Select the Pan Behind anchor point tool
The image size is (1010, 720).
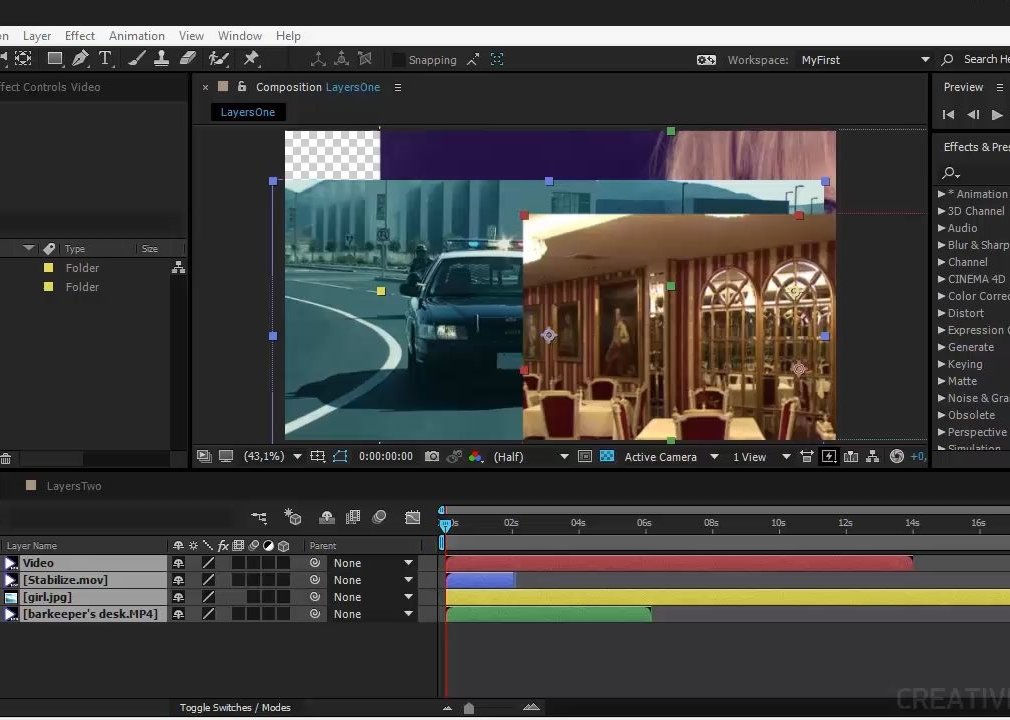(23, 59)
